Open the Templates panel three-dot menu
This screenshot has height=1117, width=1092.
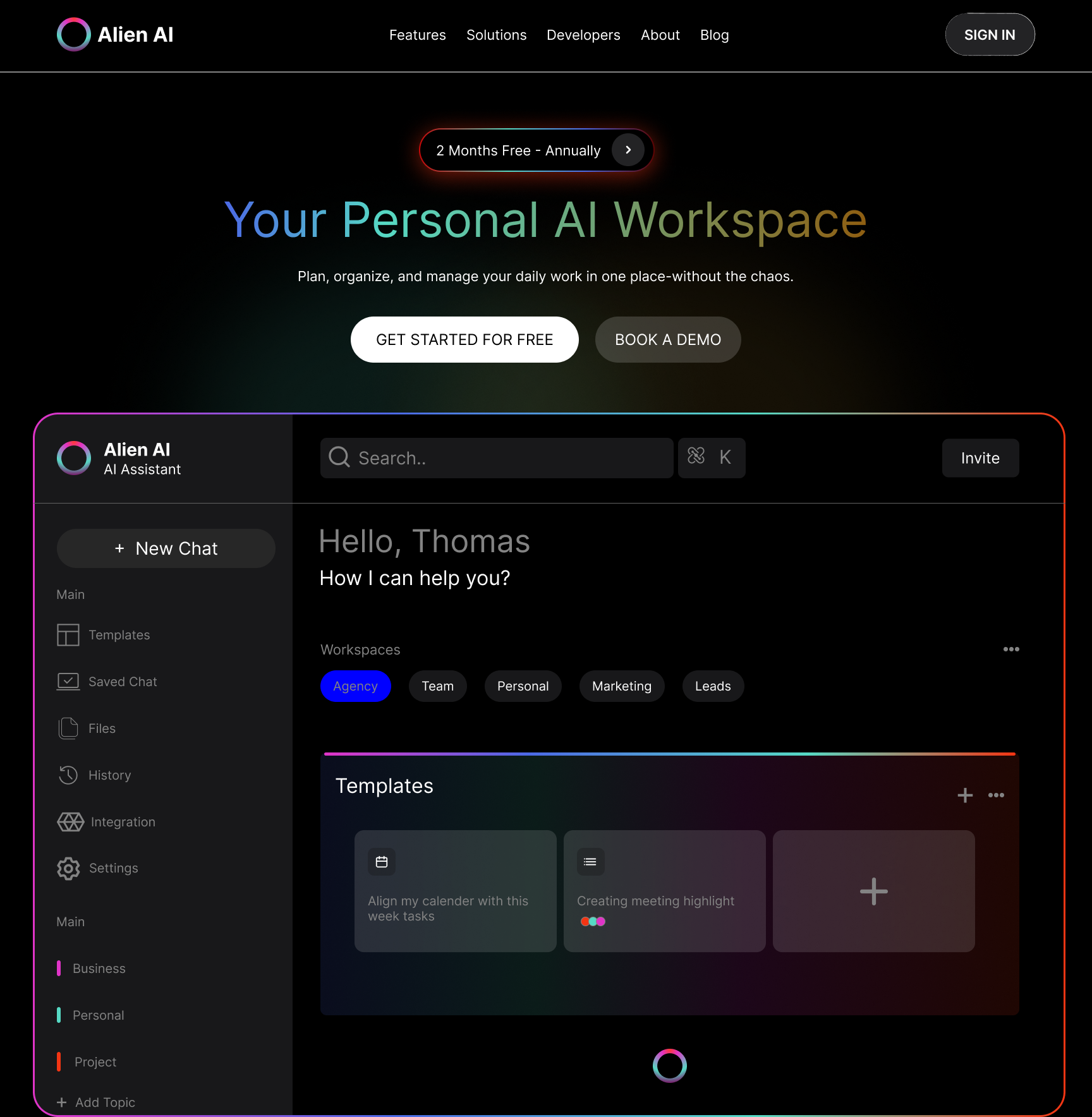click(996, 795)
